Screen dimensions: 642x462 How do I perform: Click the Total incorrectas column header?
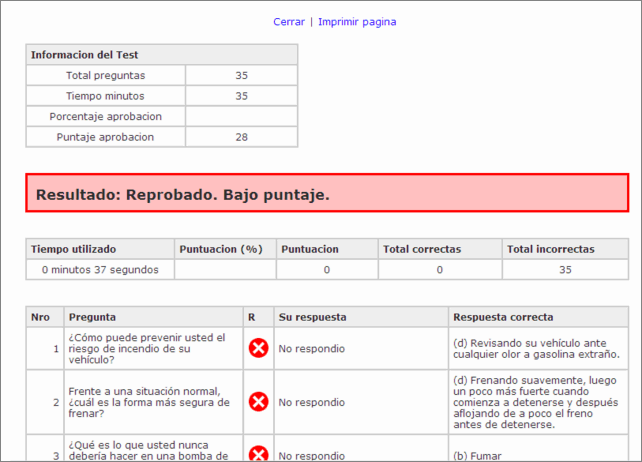pyautogui.click(x=551, y=249)
